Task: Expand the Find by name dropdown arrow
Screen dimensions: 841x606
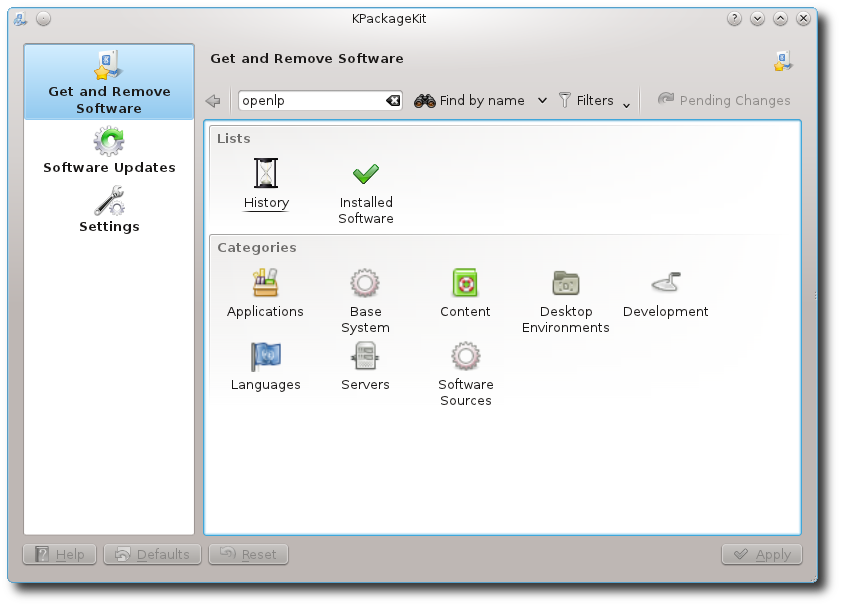Action: click(542, 100)
